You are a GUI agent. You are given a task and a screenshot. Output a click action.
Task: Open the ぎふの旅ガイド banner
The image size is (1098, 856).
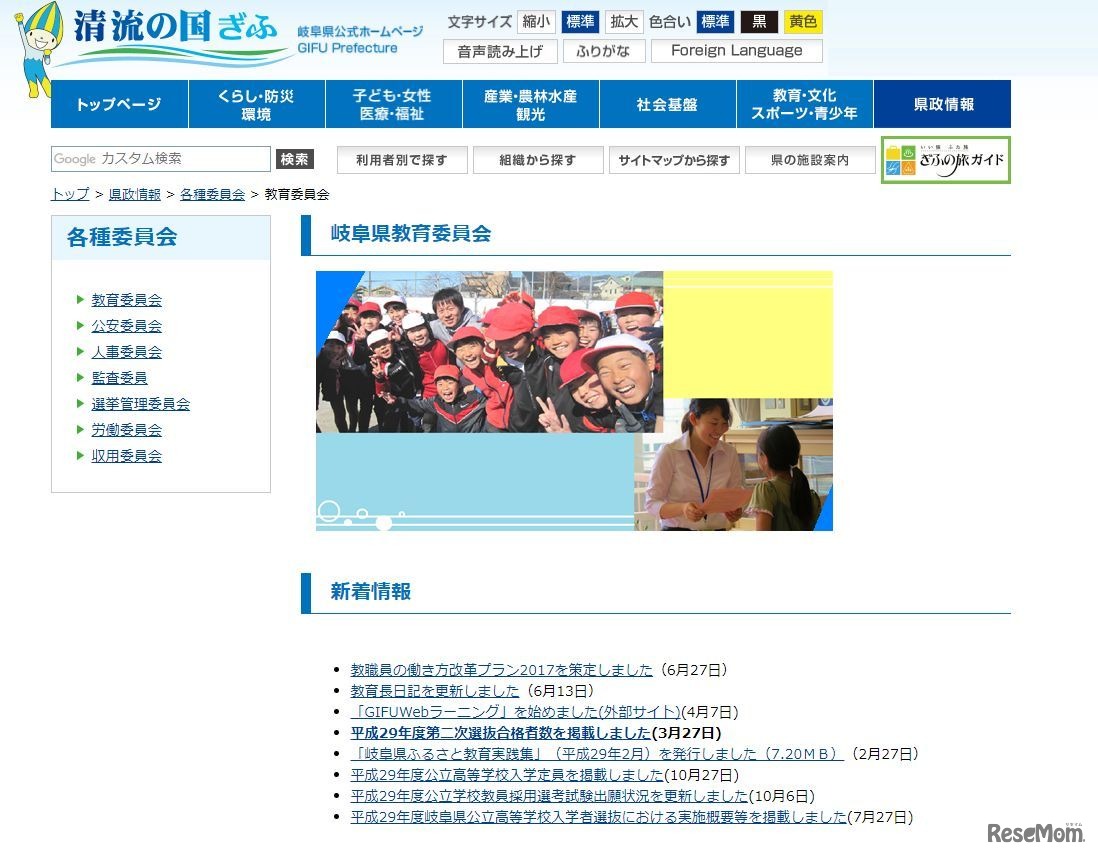(944, 160)
